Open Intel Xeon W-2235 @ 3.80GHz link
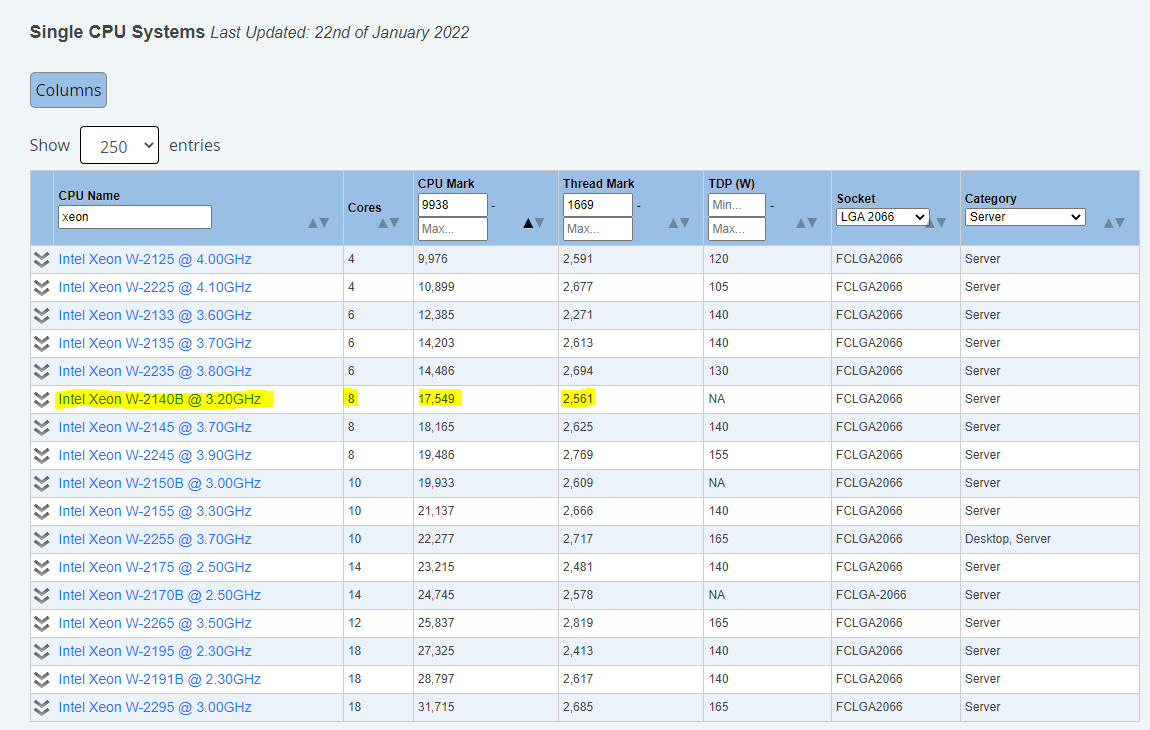This screenshot has height=730, width=1150. (x=155, y=371)
